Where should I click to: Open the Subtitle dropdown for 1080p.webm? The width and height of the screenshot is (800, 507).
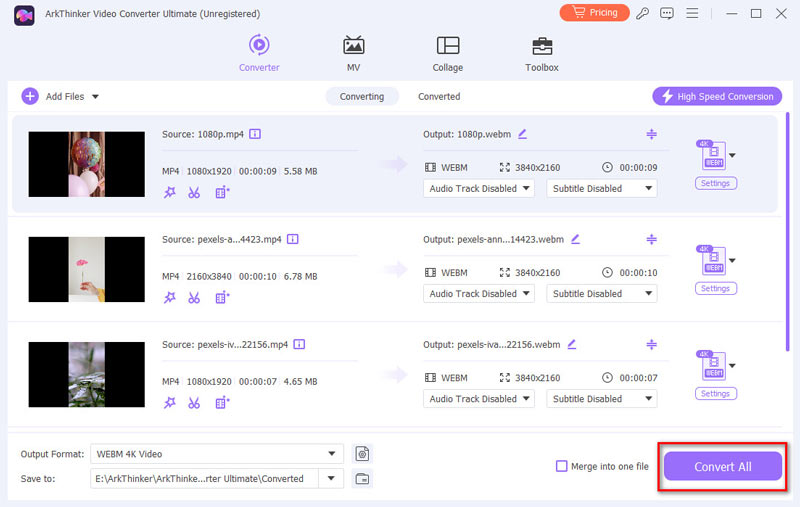pos(602,189)
